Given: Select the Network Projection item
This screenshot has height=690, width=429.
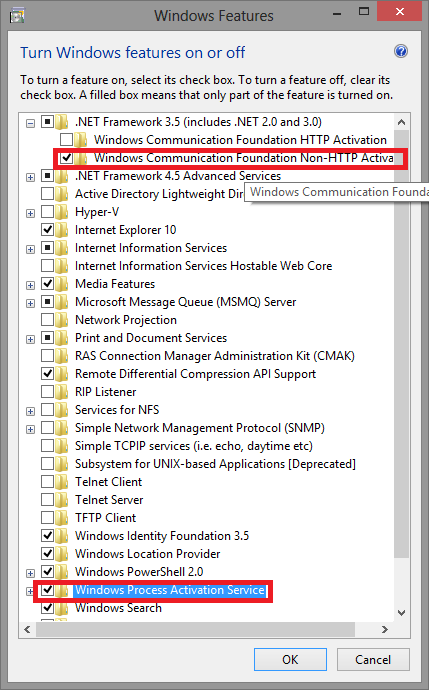Looking at the screenshot, I should click(126, 320).
